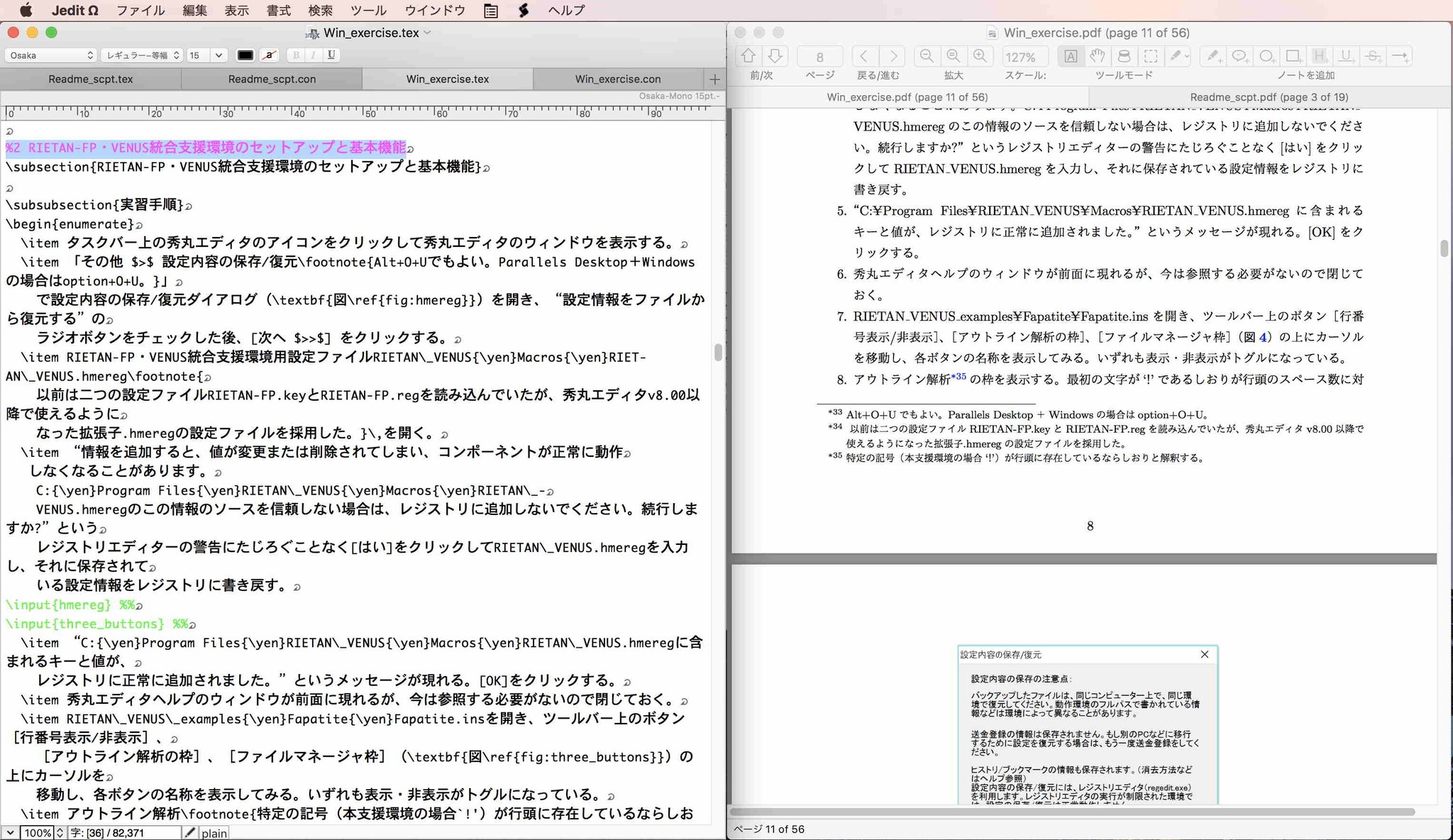Open the ウインドウ menu
1453x840 pixels.
(x=435, y=10)
